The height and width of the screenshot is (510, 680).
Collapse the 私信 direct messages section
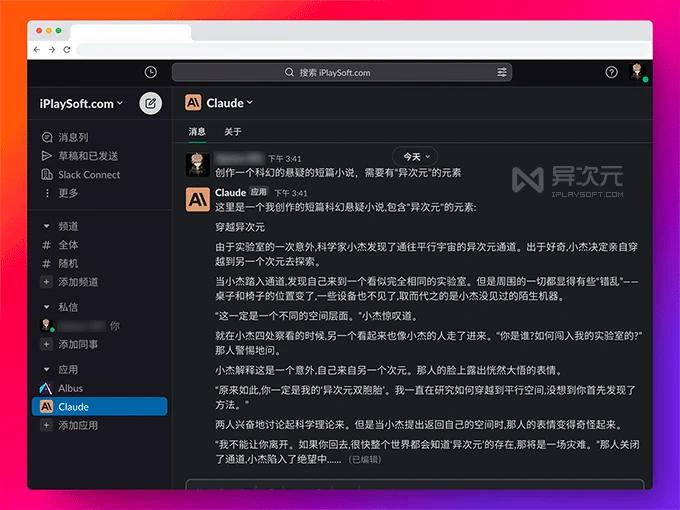coord(46,307)
